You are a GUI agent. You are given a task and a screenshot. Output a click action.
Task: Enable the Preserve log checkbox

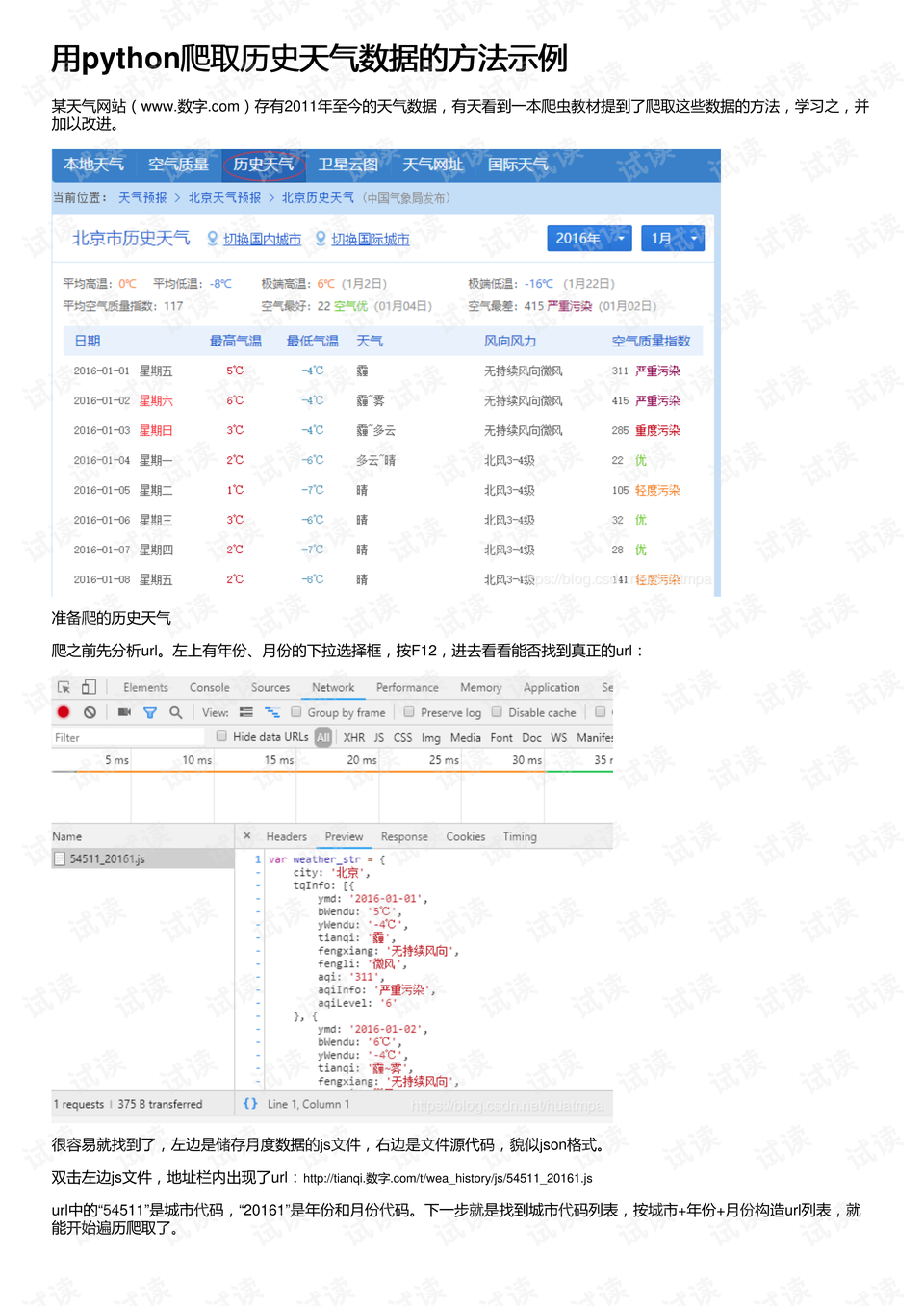[409, 712]
